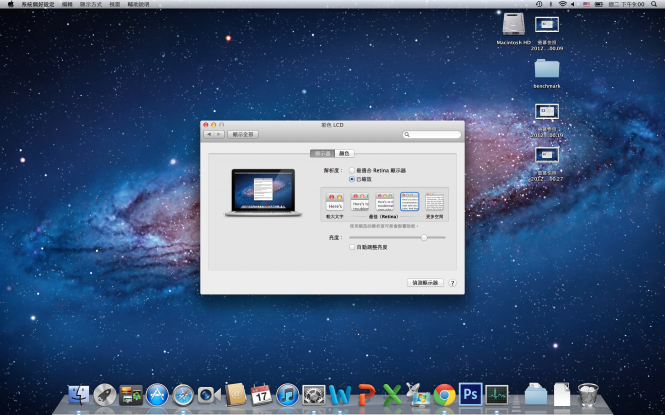Open iCal calendar showing 17
Viewport: 665px width, 415px height.
coord(261,396)
